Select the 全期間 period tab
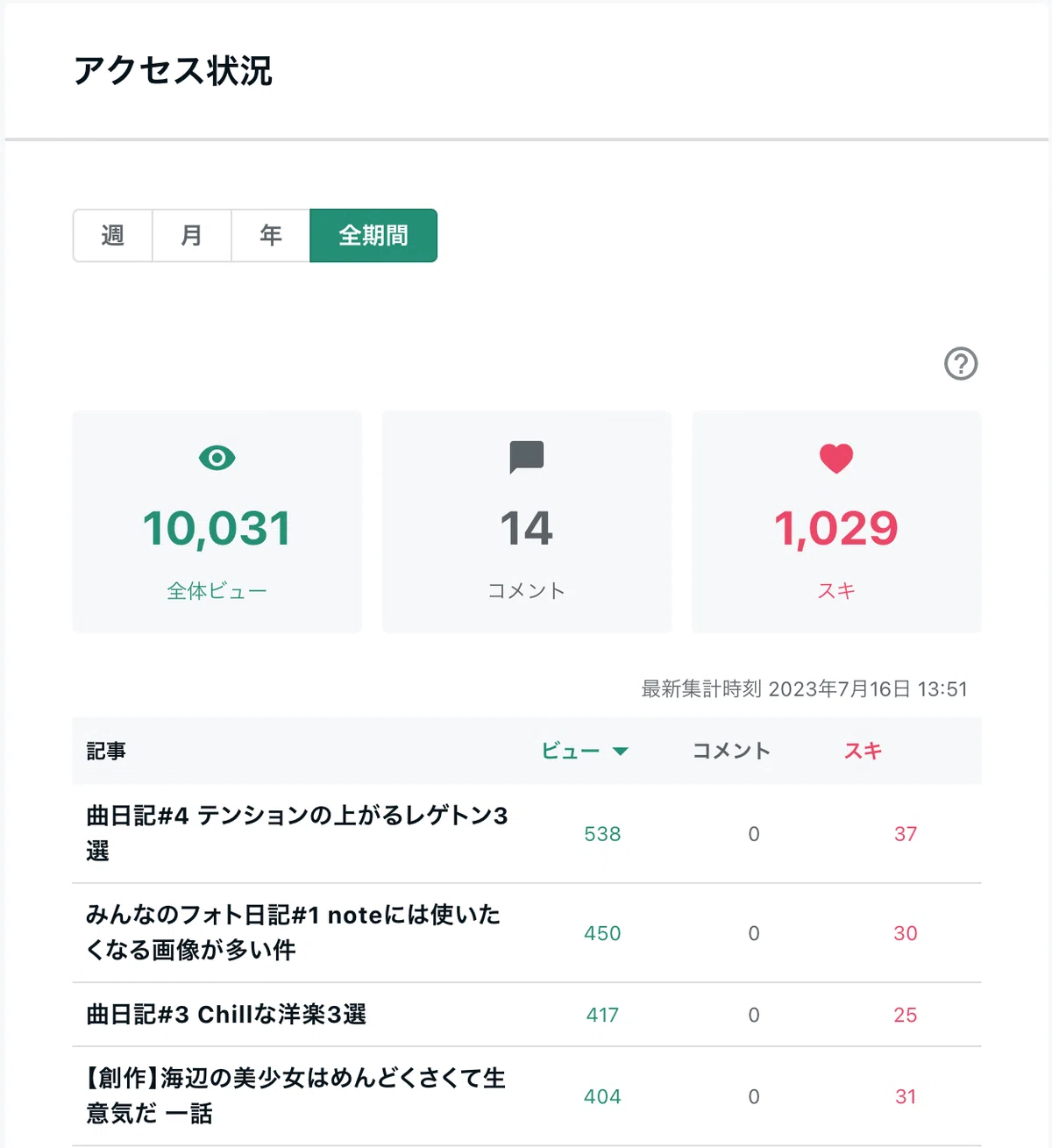The height and width of the screenshot is (1148, 1052). [x=373, y=235]
